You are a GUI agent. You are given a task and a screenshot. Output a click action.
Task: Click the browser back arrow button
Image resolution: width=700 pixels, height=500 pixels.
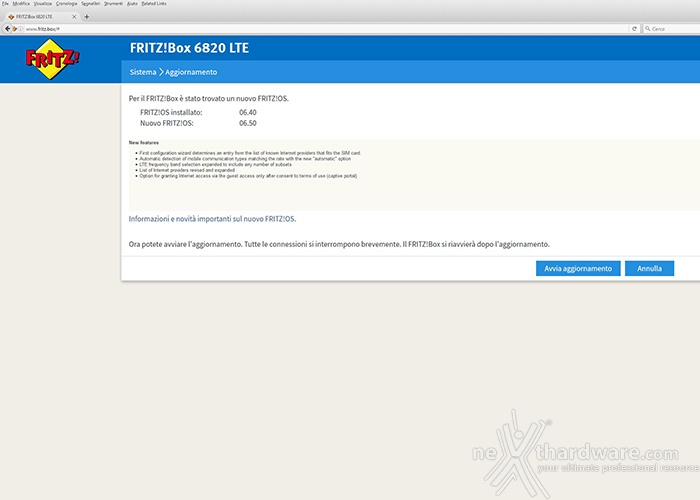tap(7, 29)
